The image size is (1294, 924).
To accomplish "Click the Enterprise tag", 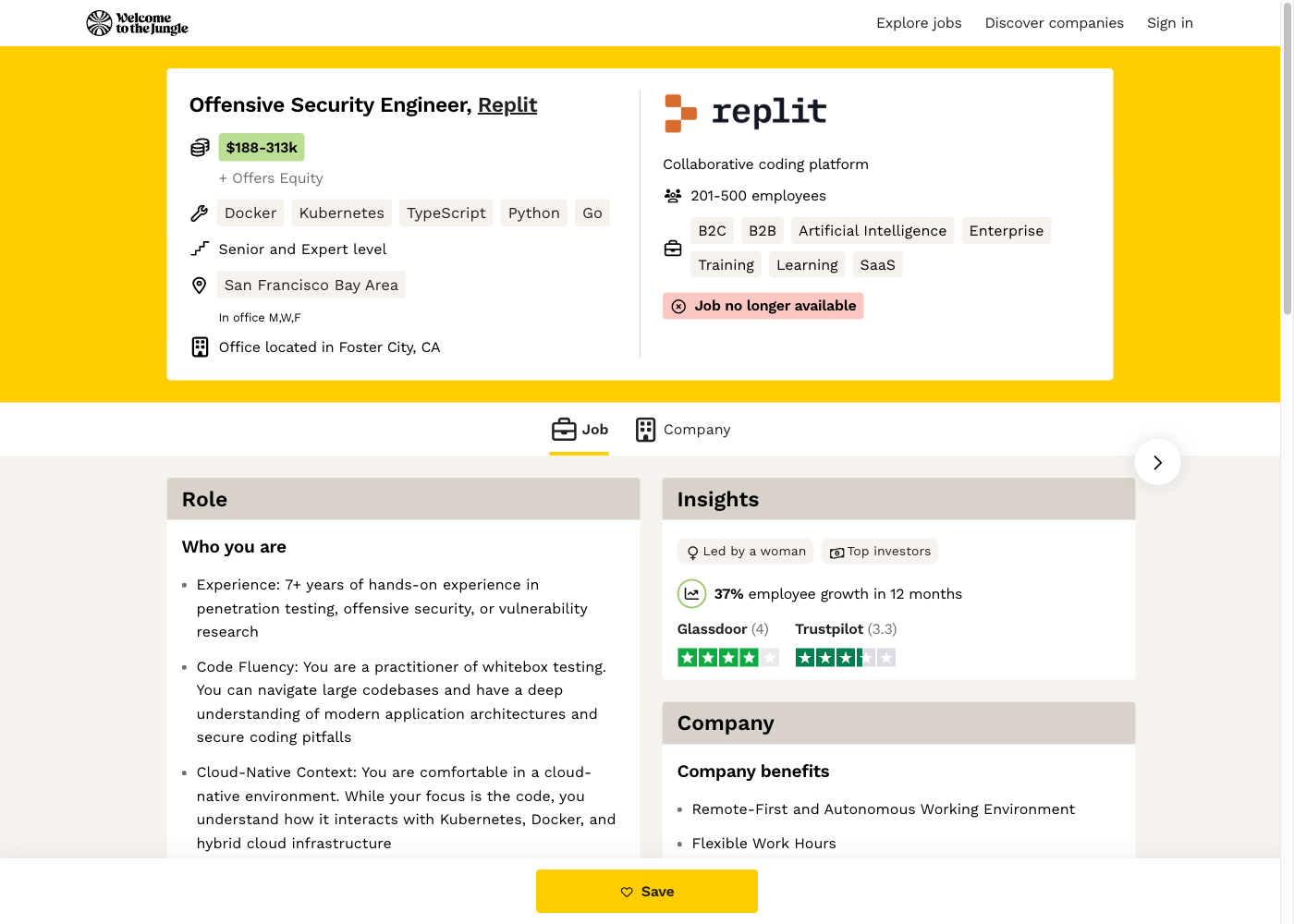I will pyautogui.click(x=1007, y=231).
